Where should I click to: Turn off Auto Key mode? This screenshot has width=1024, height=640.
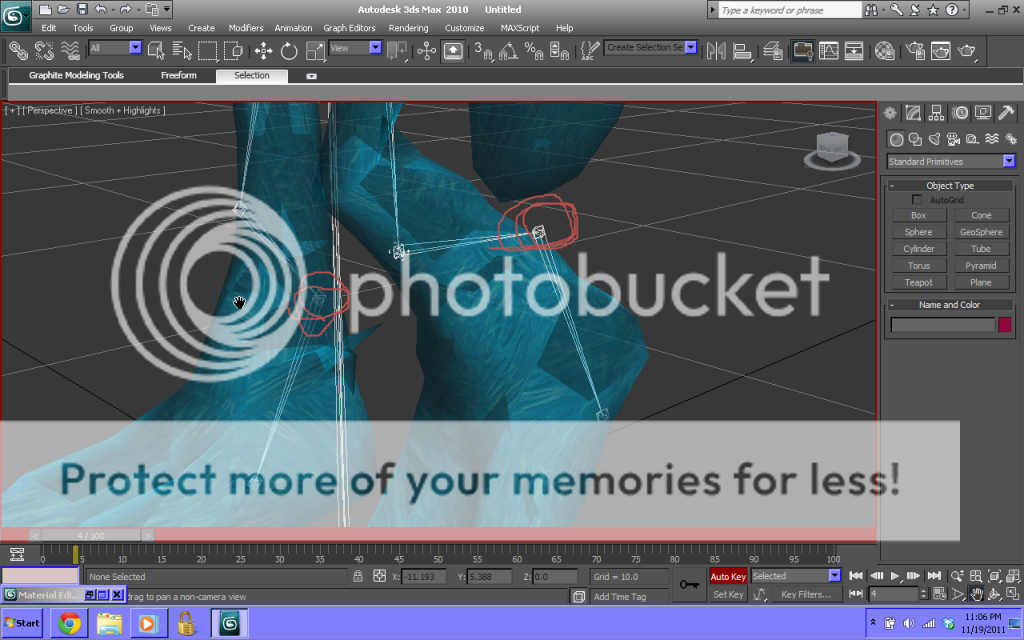pyautogui.click(x=728, y=577)
